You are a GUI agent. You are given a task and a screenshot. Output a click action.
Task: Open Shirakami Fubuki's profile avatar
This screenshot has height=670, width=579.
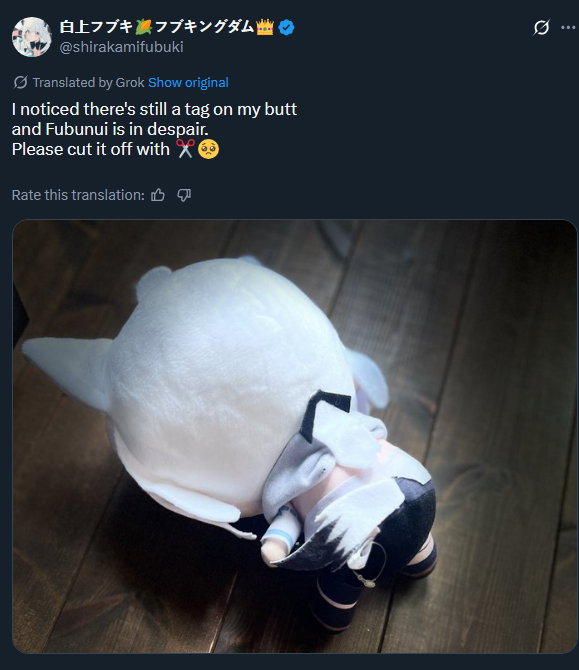click(x=32, y=37)
